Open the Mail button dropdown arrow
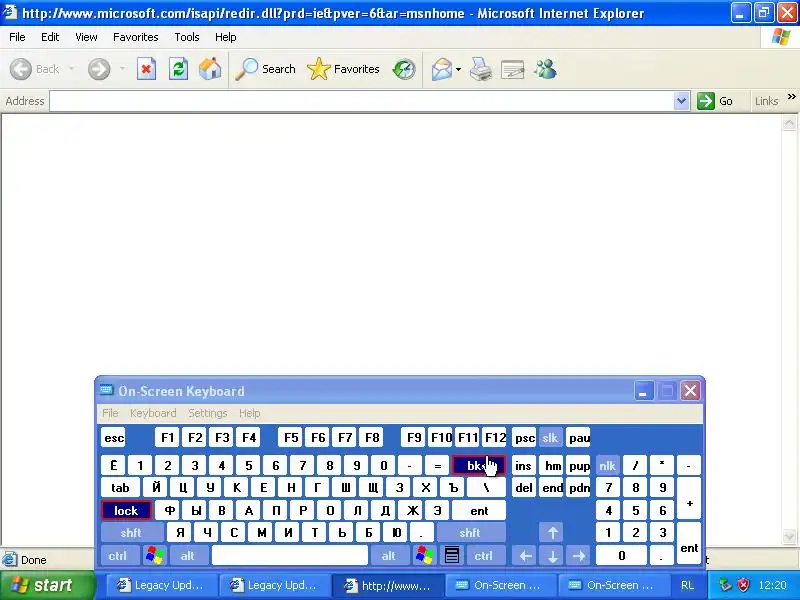 (458, 69)
